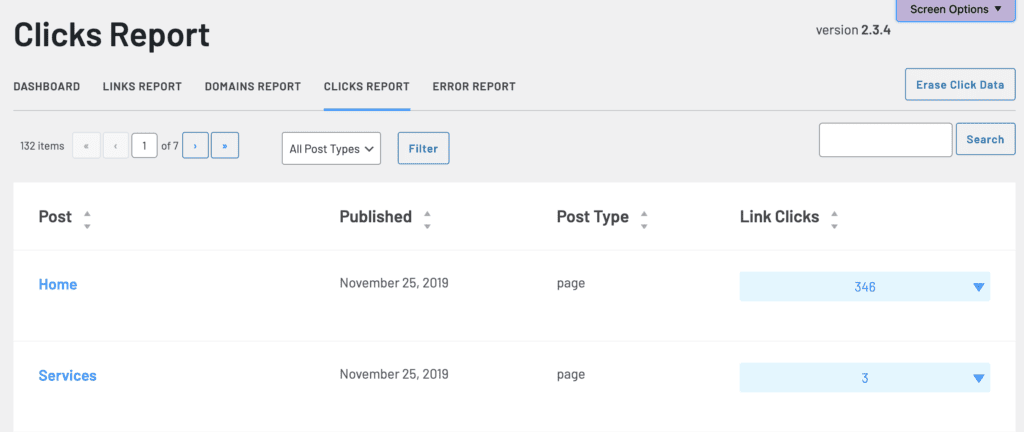Go to the previous results page
The height and width of the screenshot is (432, 1024).
[x=116, y=146]
